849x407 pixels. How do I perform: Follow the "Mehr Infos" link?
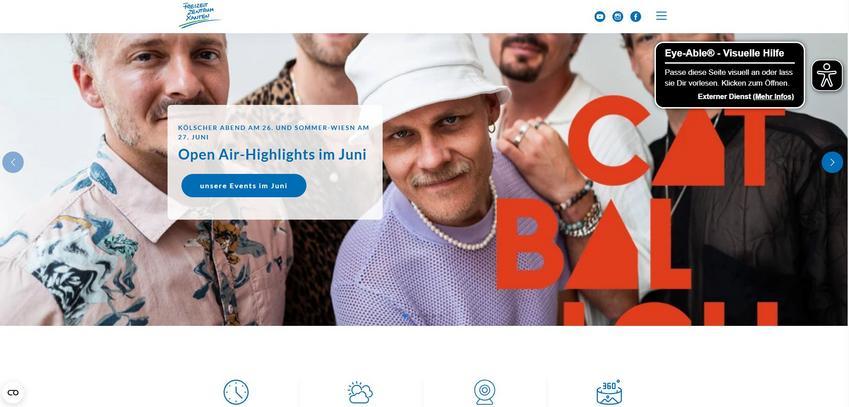[773, 96]
